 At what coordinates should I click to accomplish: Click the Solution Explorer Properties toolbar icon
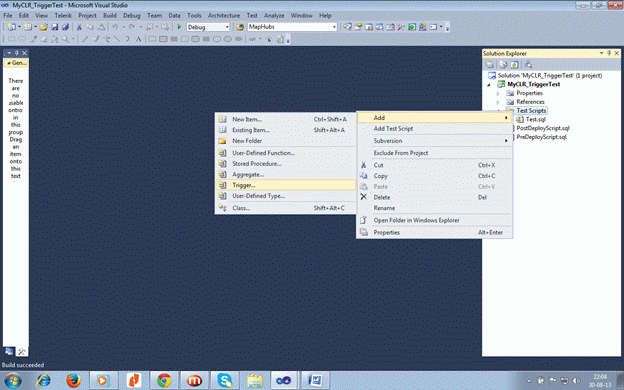pyautogui.click(x=489, y=64)
